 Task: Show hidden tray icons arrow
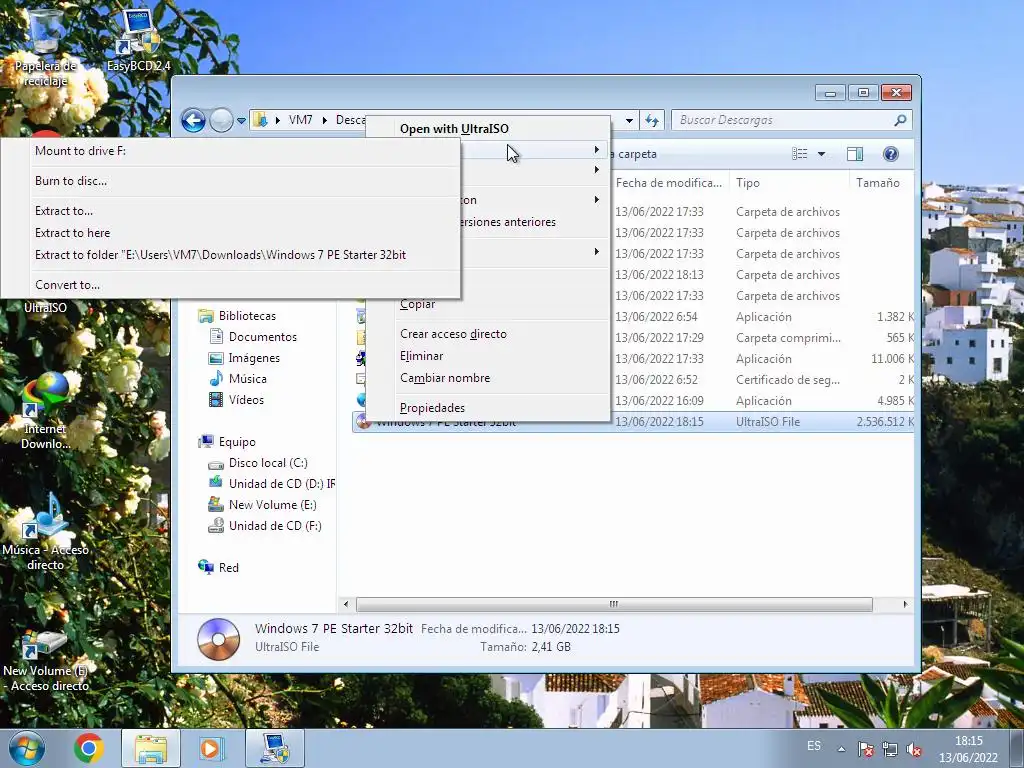point(842,749)
